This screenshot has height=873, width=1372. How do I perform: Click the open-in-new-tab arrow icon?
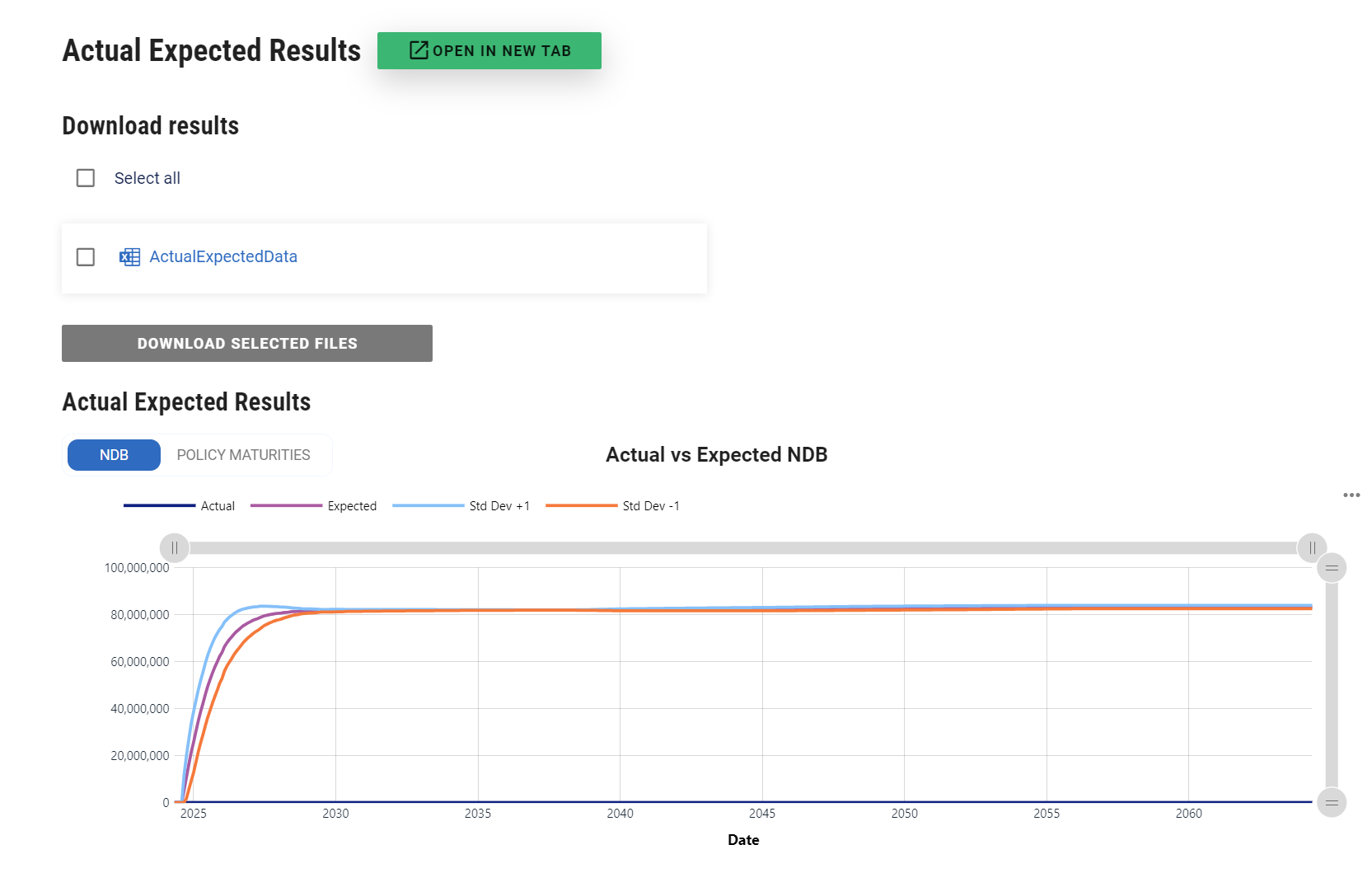(419, 50)
